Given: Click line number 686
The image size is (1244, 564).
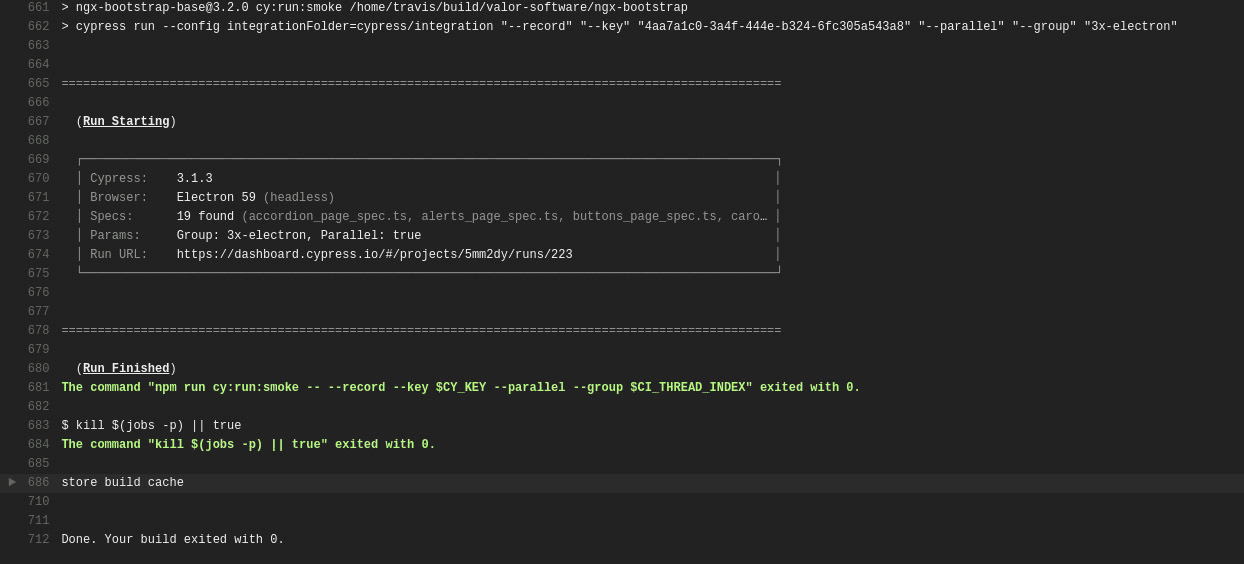Looking at the screenshot, I should click(38, 483).
